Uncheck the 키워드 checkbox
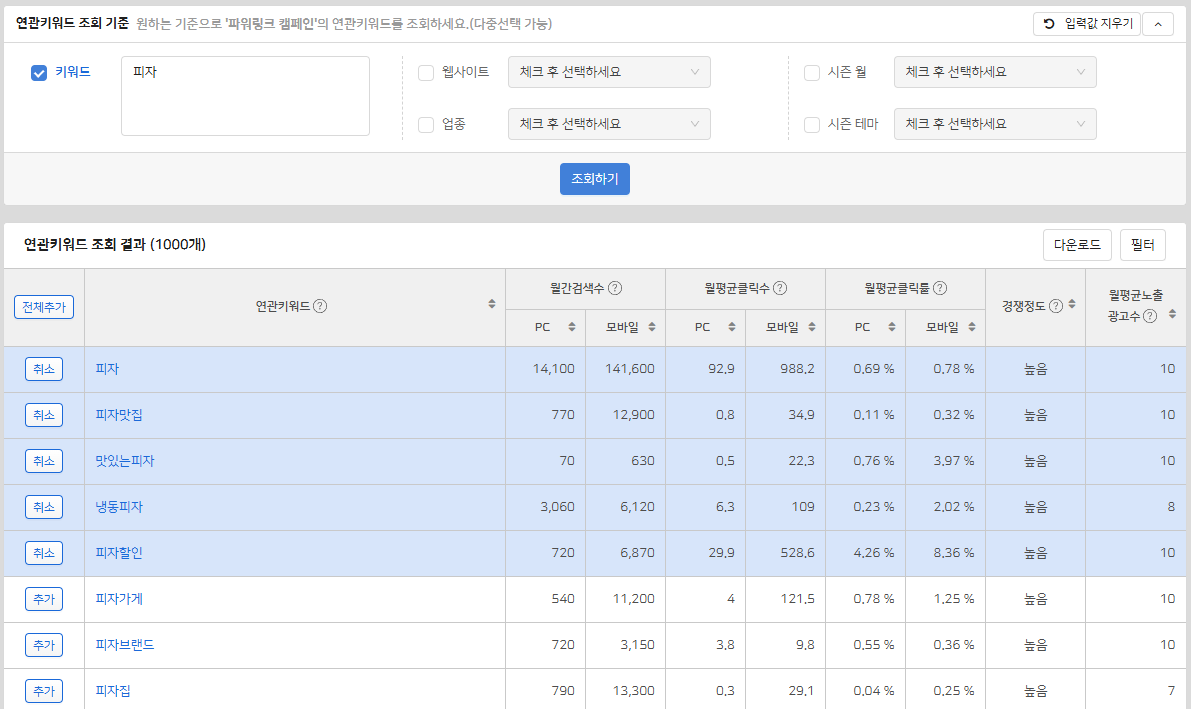Image resolution: width=1191 pixels, height=709 pixels. click(40, 72)
